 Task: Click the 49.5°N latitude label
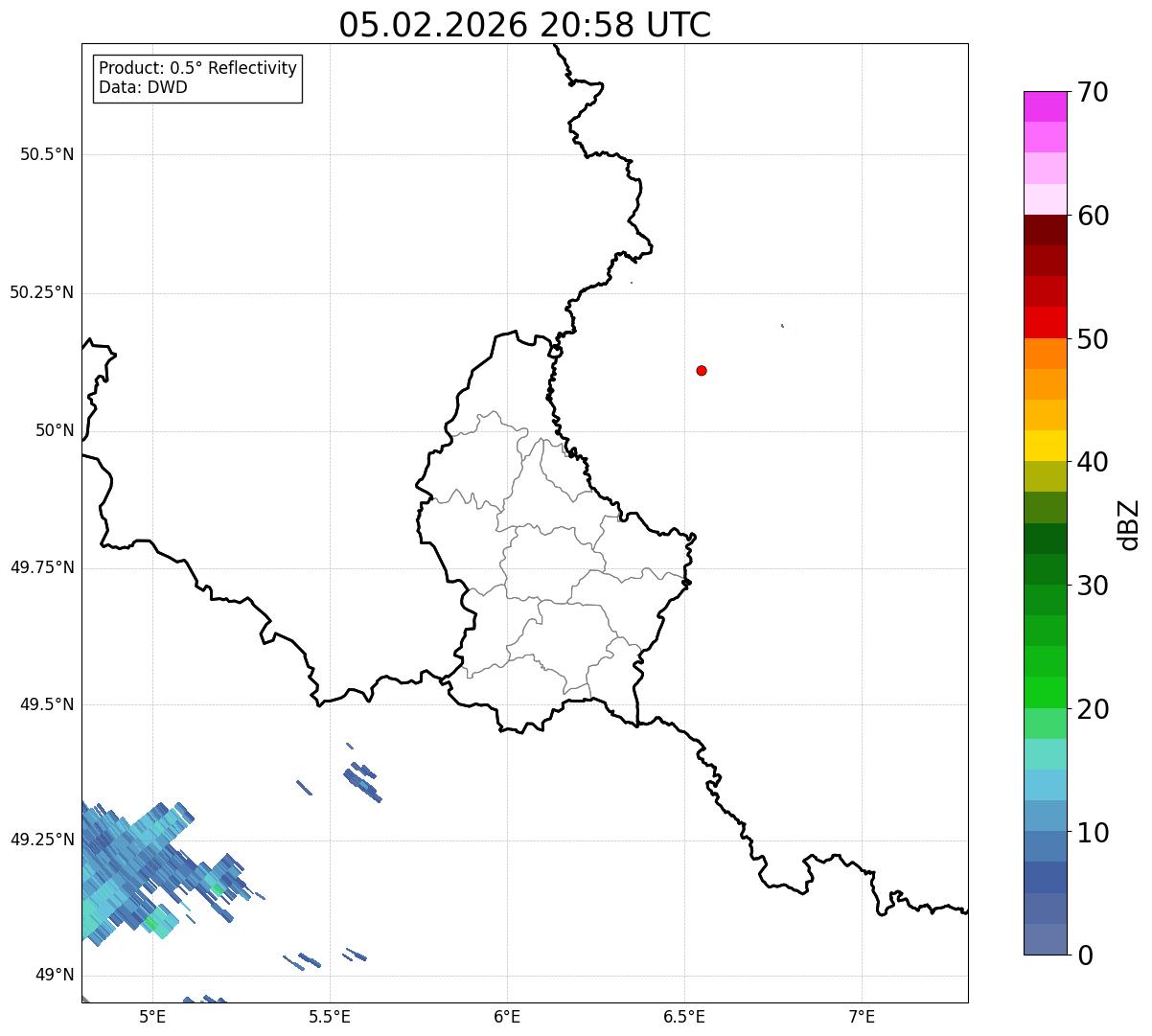47,704
